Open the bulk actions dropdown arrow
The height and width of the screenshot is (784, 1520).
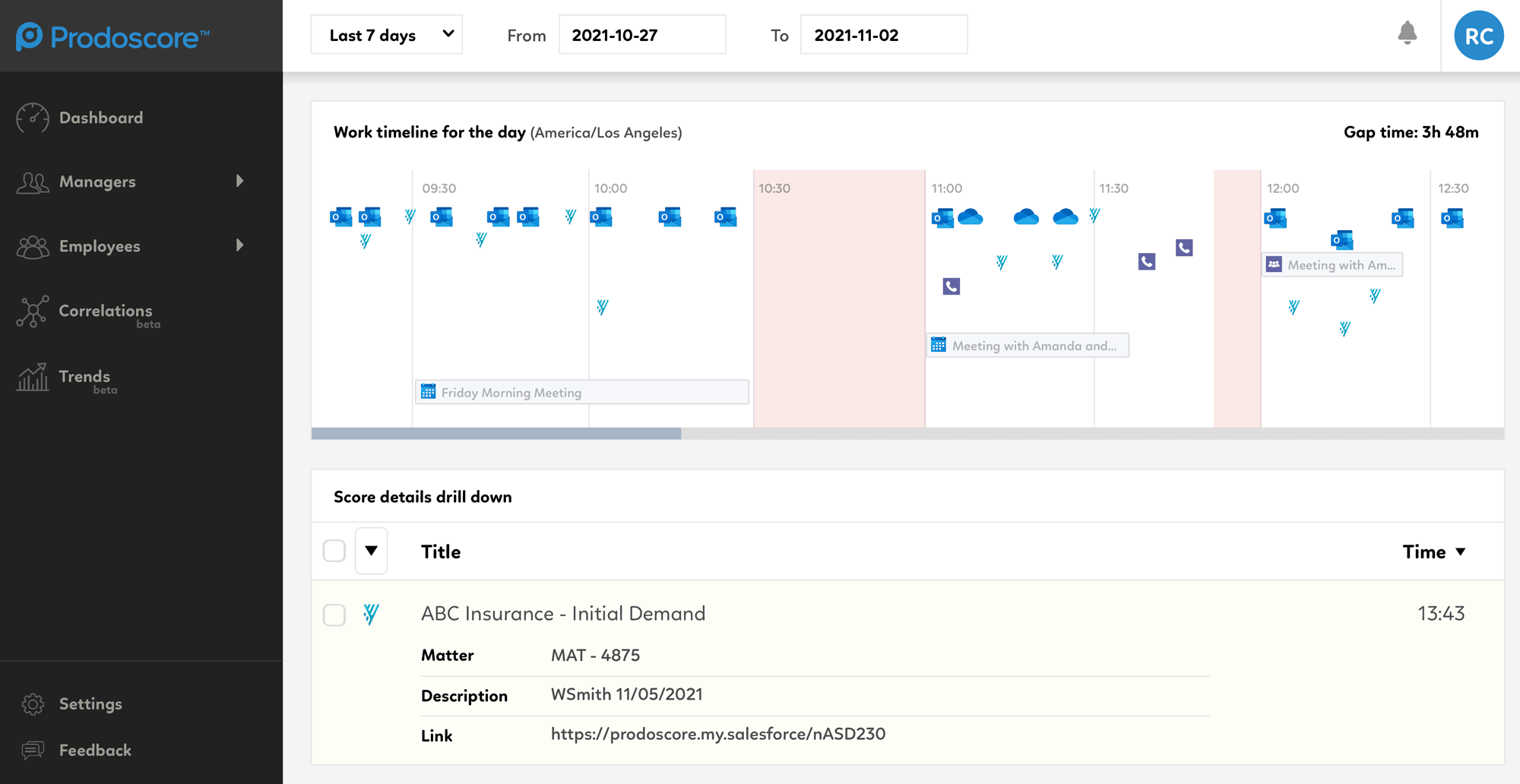[x=371, y=551]
